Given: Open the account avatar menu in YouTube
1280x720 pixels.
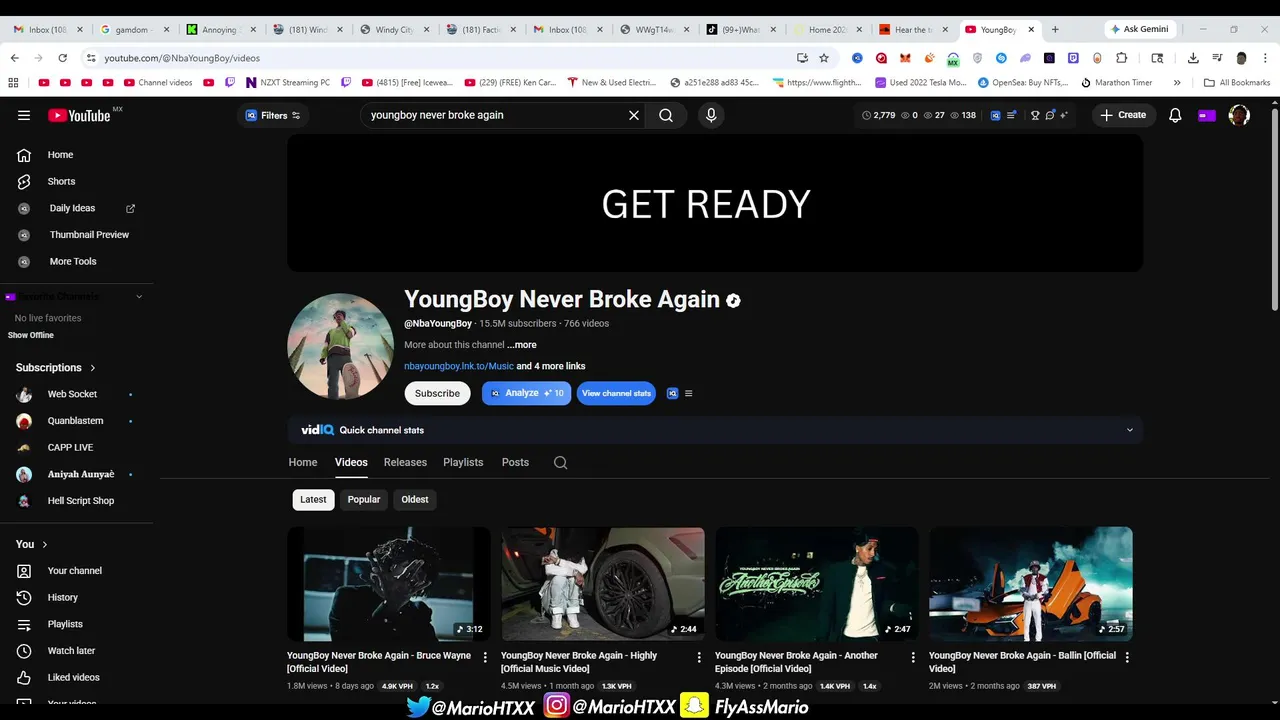Looking at the screenshot, I should (x=1239, y=115).
